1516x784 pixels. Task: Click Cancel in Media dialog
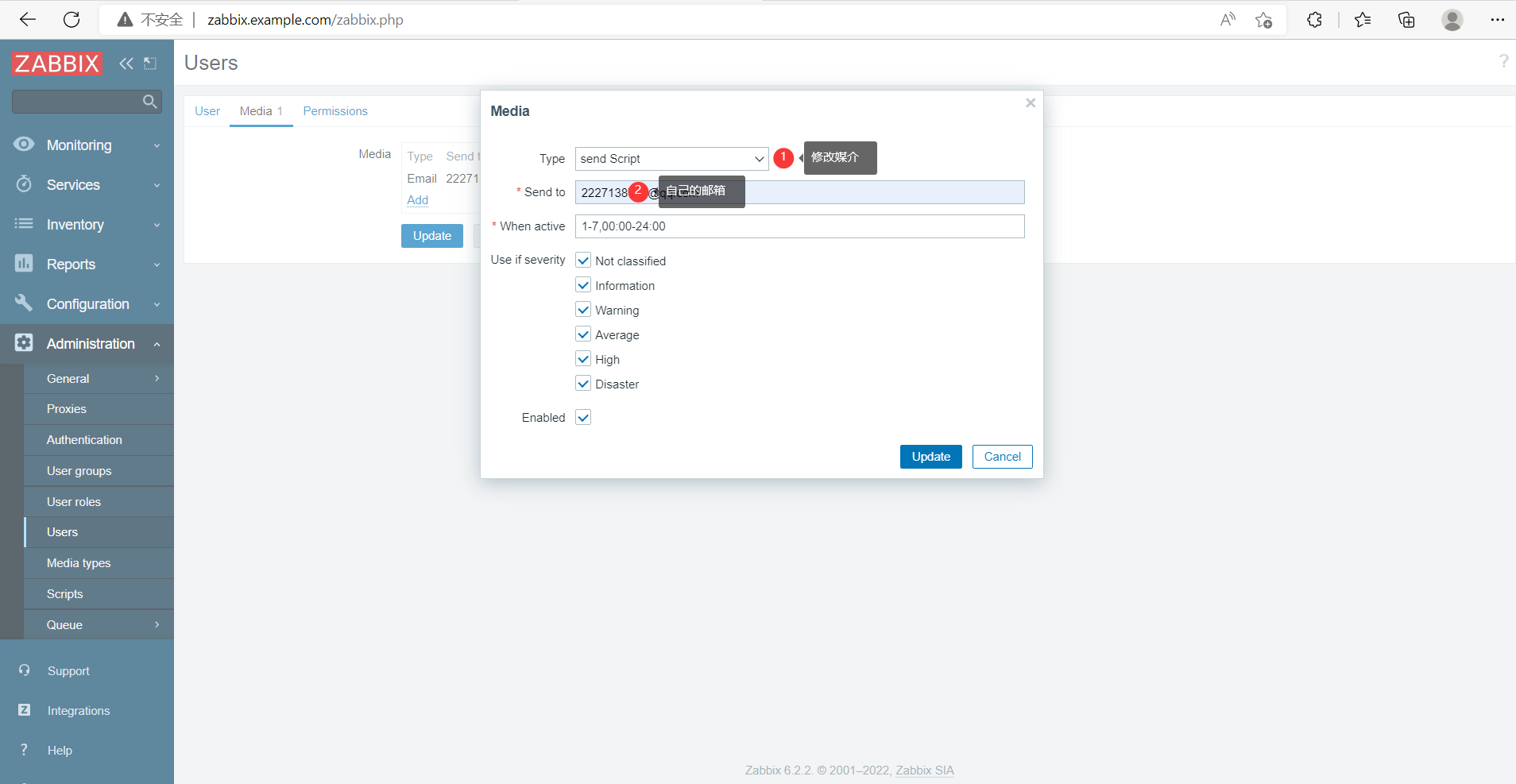pyautogui.click(x=1003, y=457)
